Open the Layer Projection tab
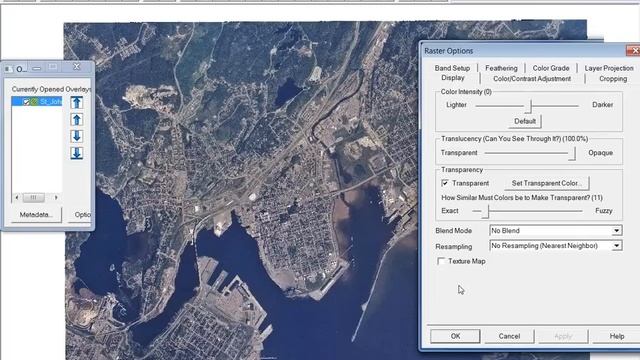Image resolution: width=640 pixels, height=360 pixels. point(609,68)
